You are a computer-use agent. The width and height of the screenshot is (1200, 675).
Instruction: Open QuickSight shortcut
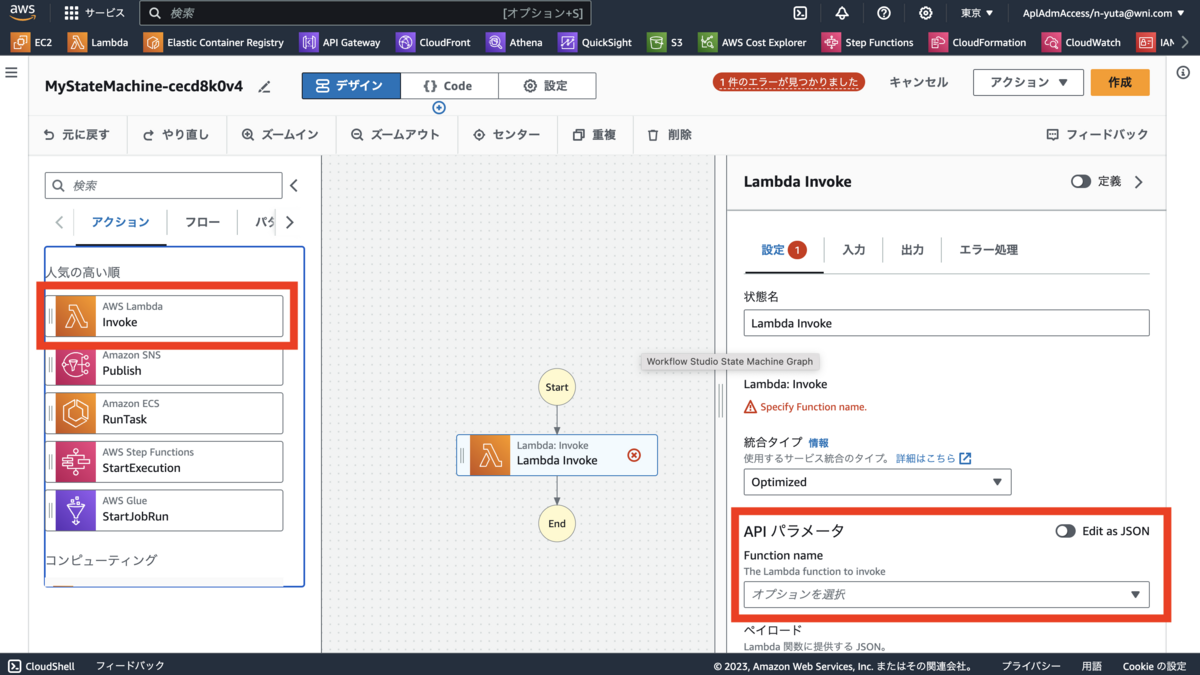coord(595,42)
